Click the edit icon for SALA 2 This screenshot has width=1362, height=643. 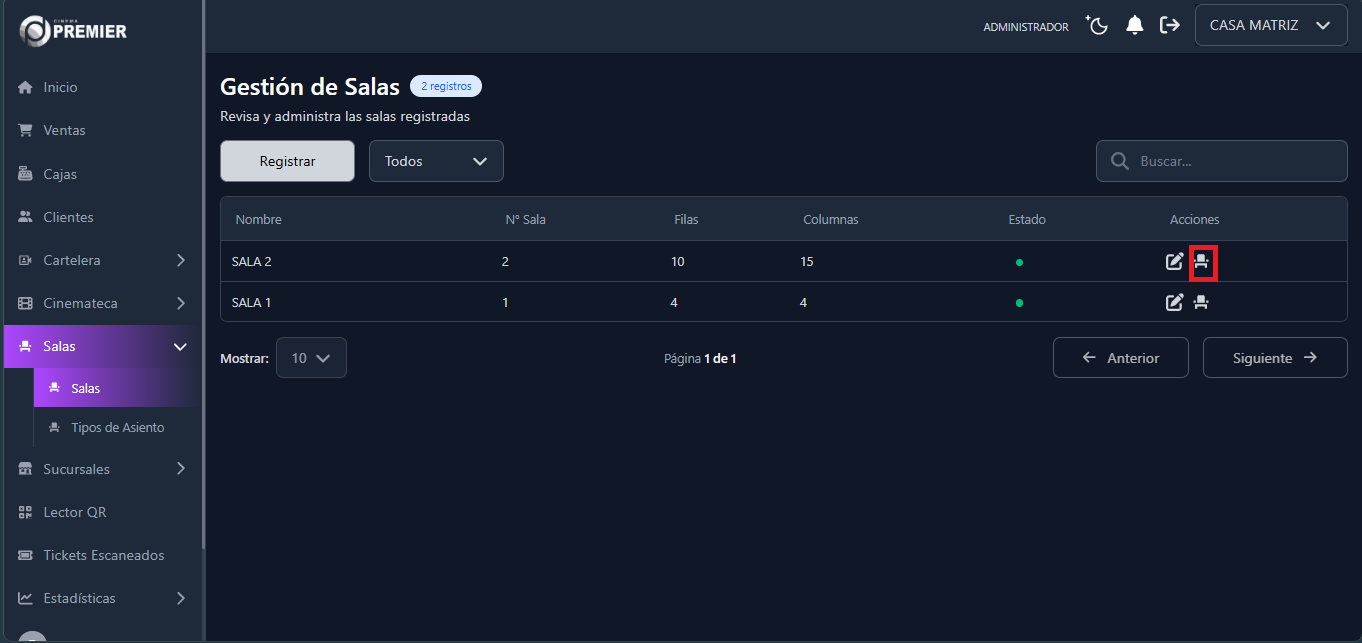pyautogui.click(x=1175, y=262)
